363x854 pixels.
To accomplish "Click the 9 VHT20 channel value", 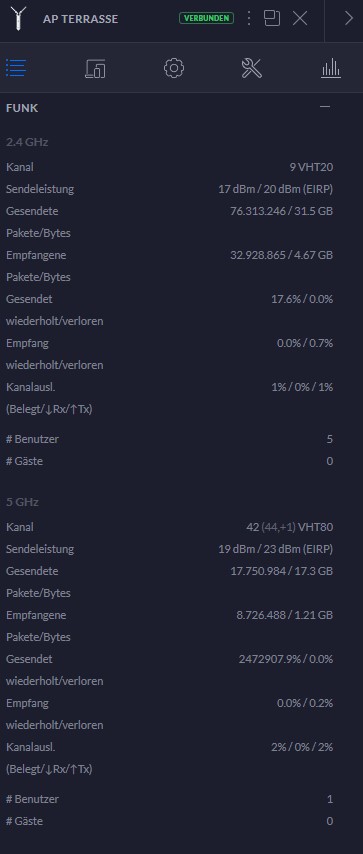I will click(x=311, y=167).
